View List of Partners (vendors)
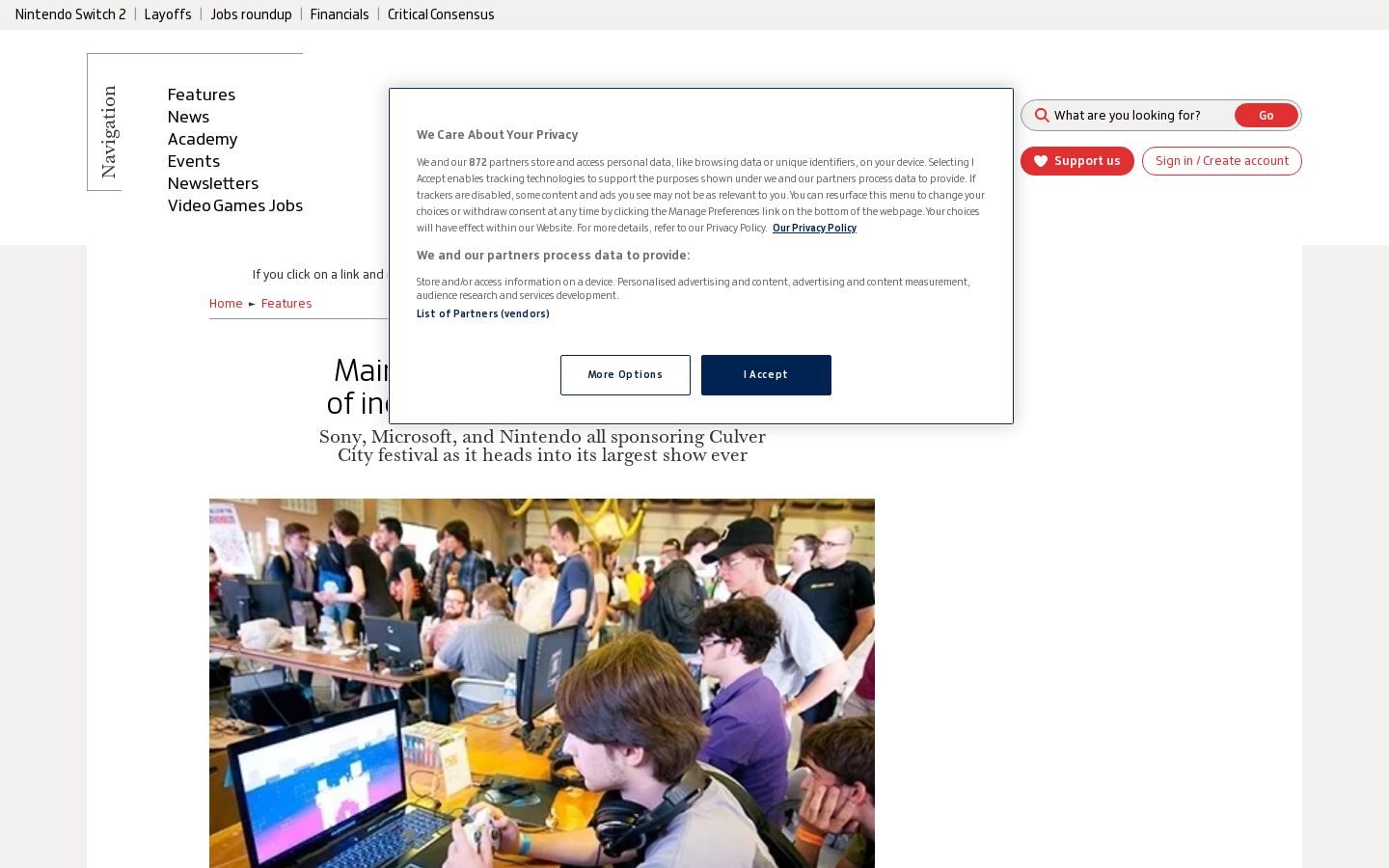1389x868 pixels. click(483, 314)
